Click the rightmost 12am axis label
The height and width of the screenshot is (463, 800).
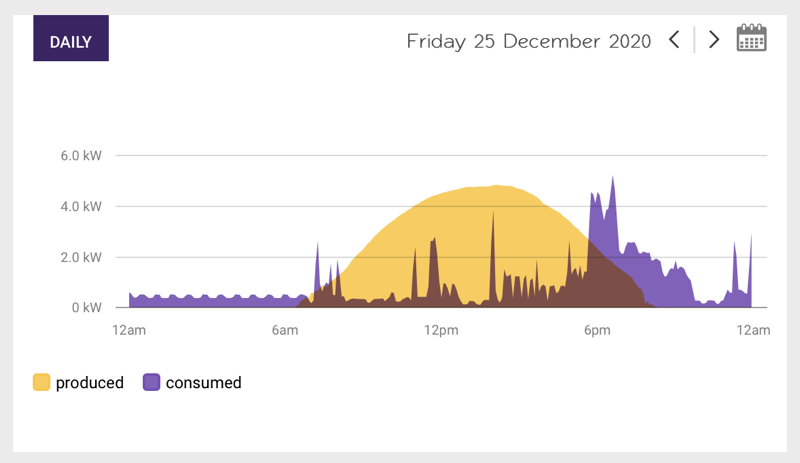753,330
